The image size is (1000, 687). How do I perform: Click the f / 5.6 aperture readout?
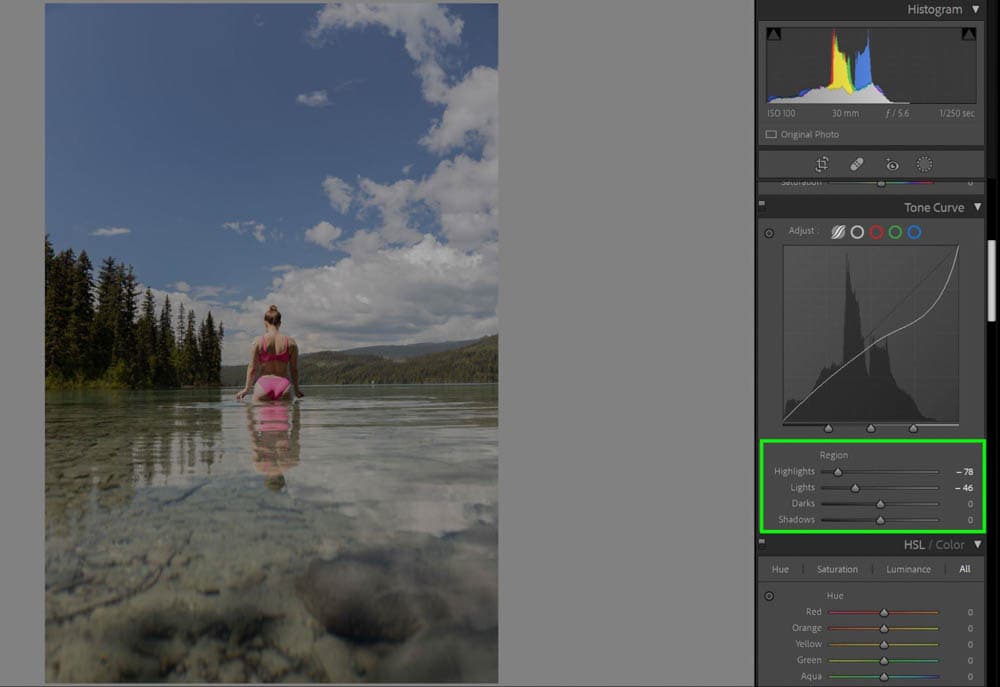(x=897, y=114)
